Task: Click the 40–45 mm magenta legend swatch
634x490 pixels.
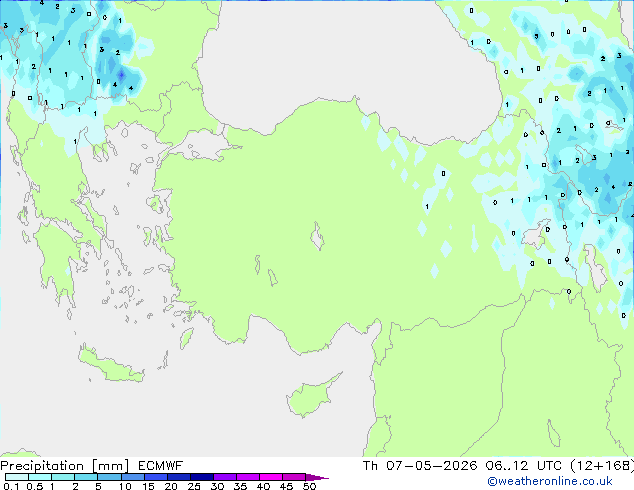Action: (271, 477)
